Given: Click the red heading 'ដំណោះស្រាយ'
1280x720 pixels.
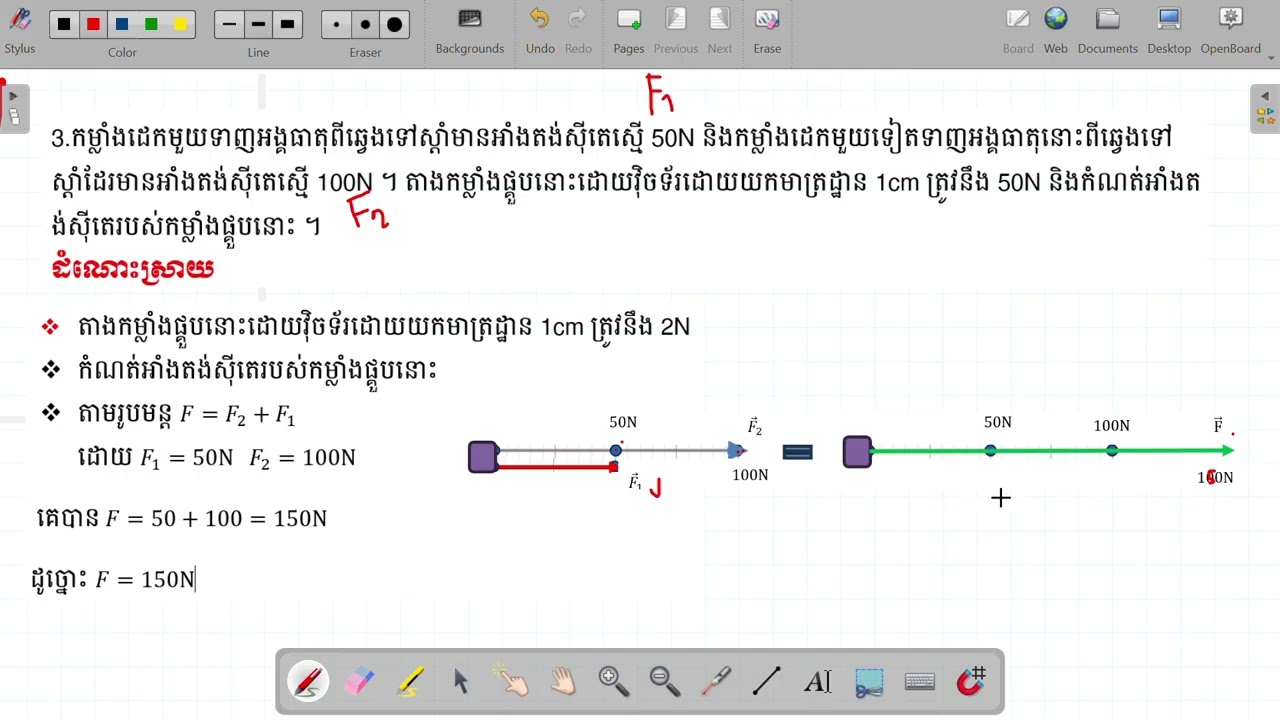Looking at the screenshot, I should click(133, 270).
